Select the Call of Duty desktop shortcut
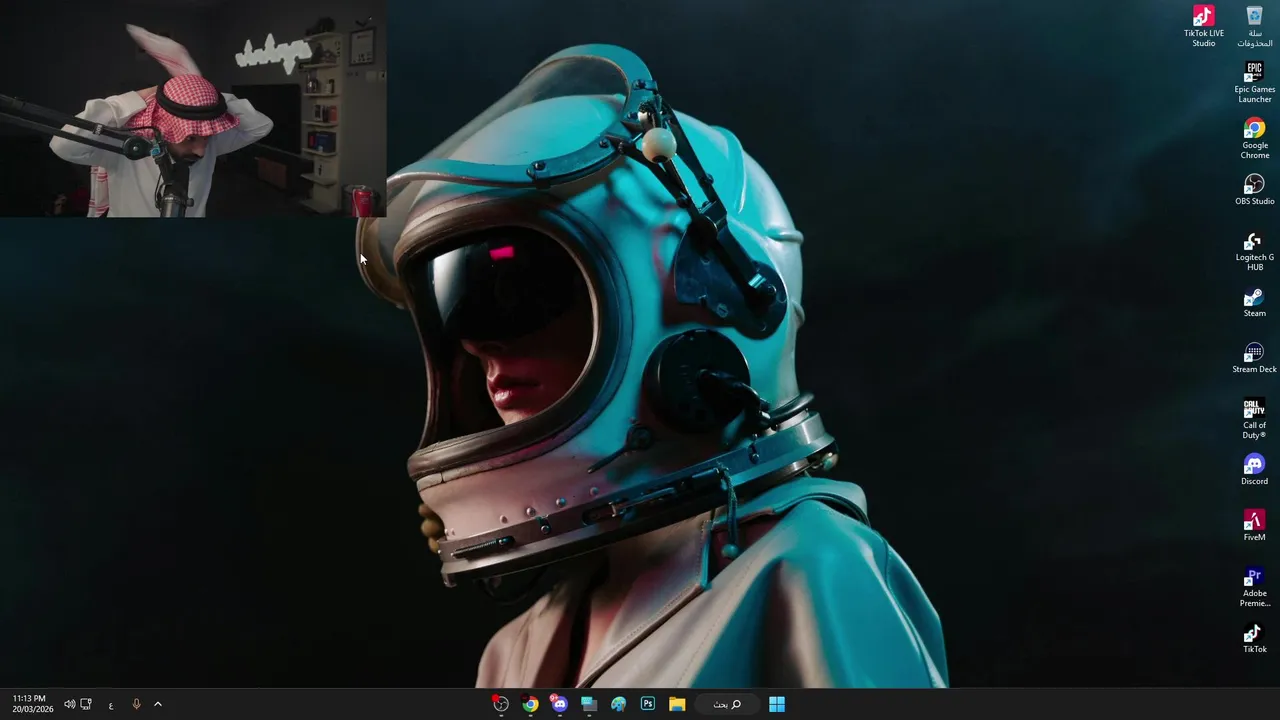The width and height of the screenshot is (1280, 720). coord(1254,418)
